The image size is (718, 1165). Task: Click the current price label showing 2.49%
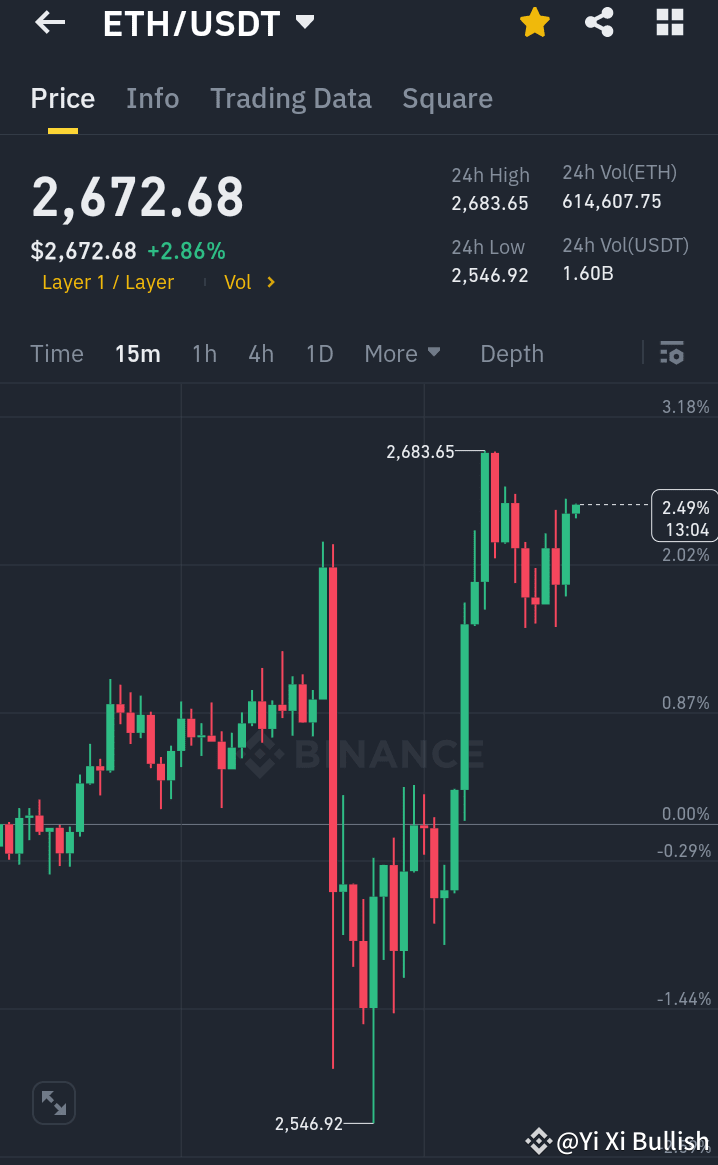684,515
